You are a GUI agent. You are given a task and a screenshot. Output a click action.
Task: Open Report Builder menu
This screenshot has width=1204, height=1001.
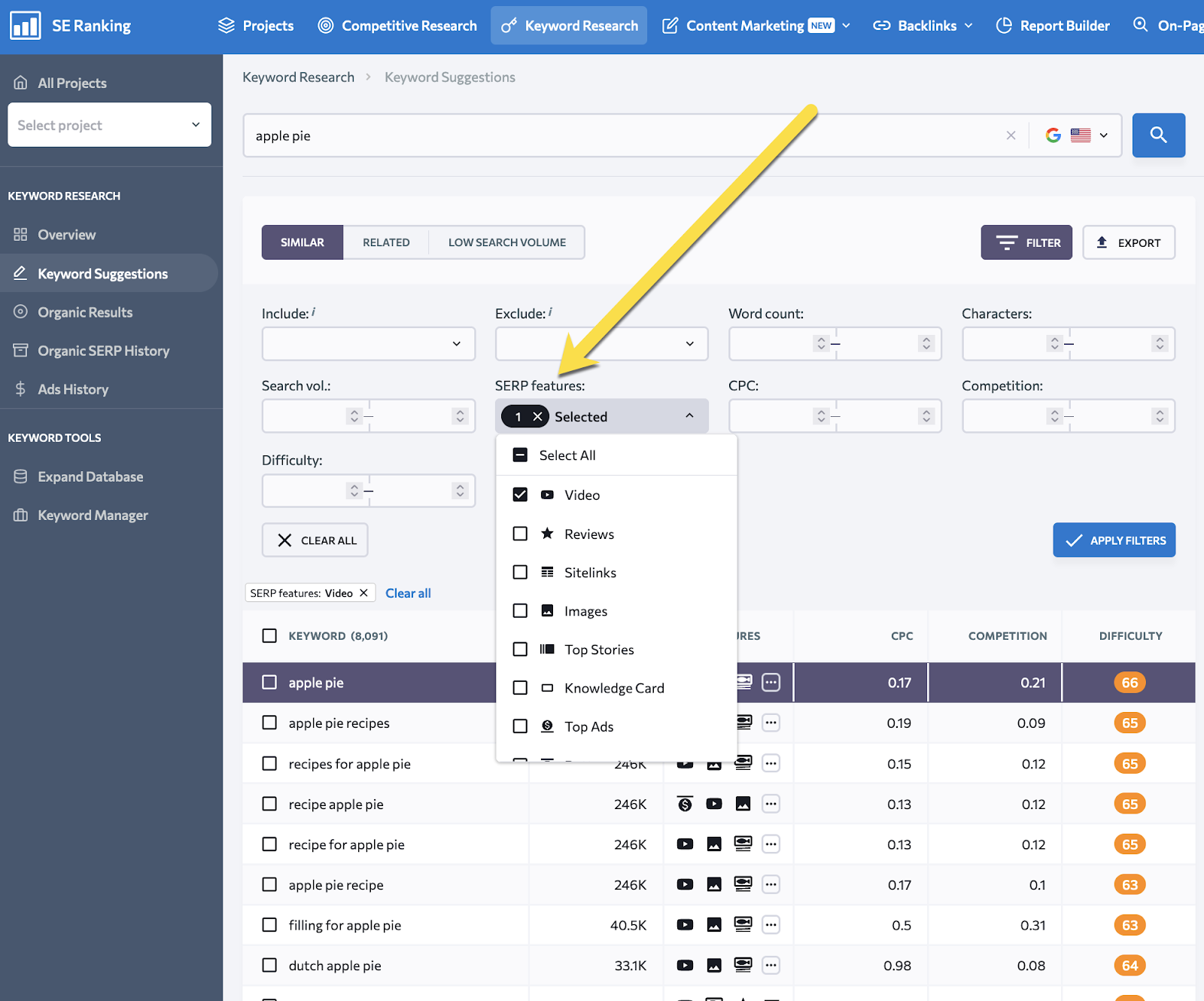point(1053,26)
